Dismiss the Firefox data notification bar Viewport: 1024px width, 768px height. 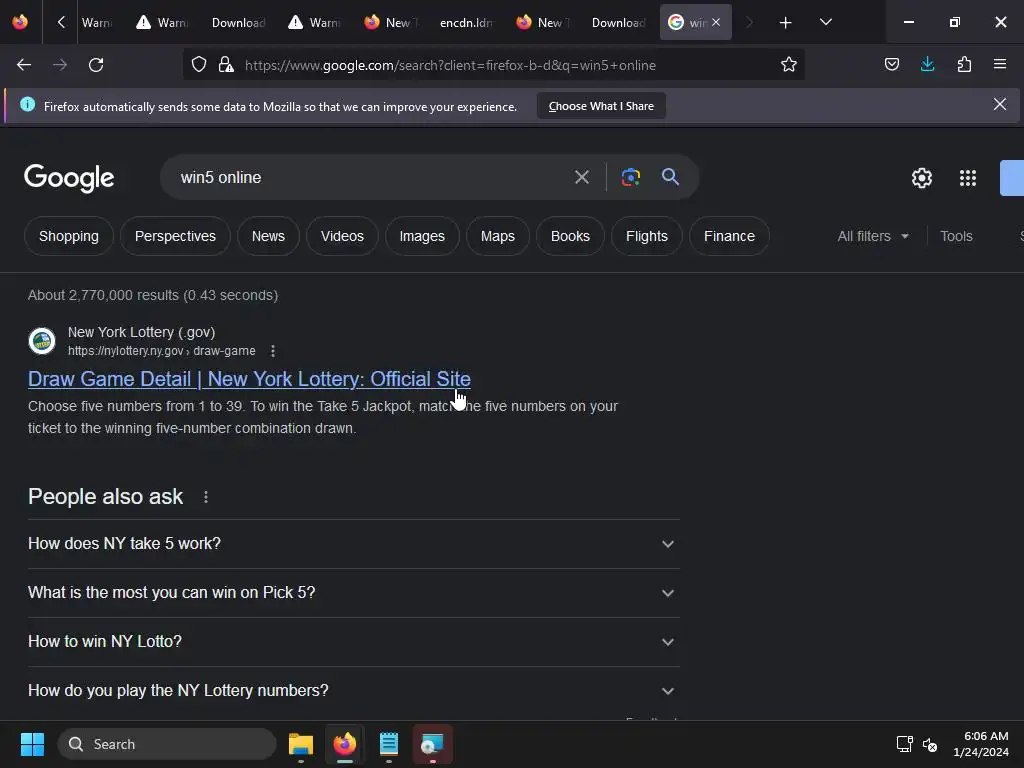pyautogui.click(x=999, y=104)
